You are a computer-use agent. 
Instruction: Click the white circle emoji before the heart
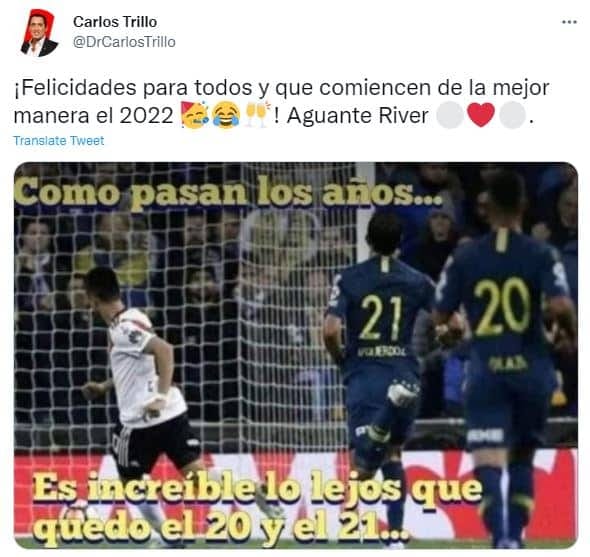(x=450, y=115)
